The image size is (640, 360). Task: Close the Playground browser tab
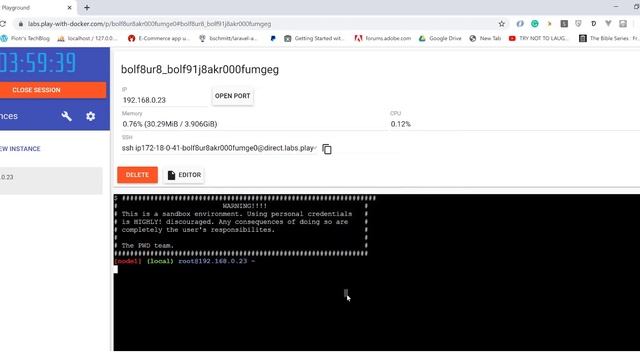pos(69,8)
